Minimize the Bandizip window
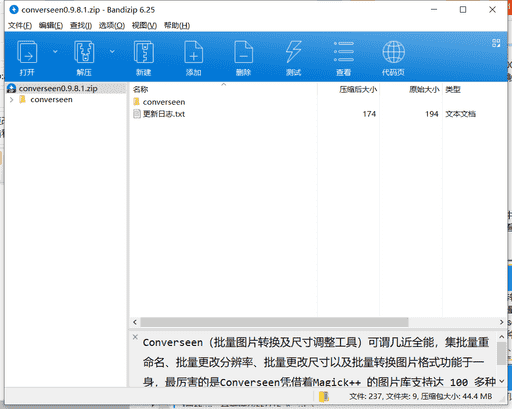Image resolution: width=512 pixels, height=409 pixels. pos(434,10)
